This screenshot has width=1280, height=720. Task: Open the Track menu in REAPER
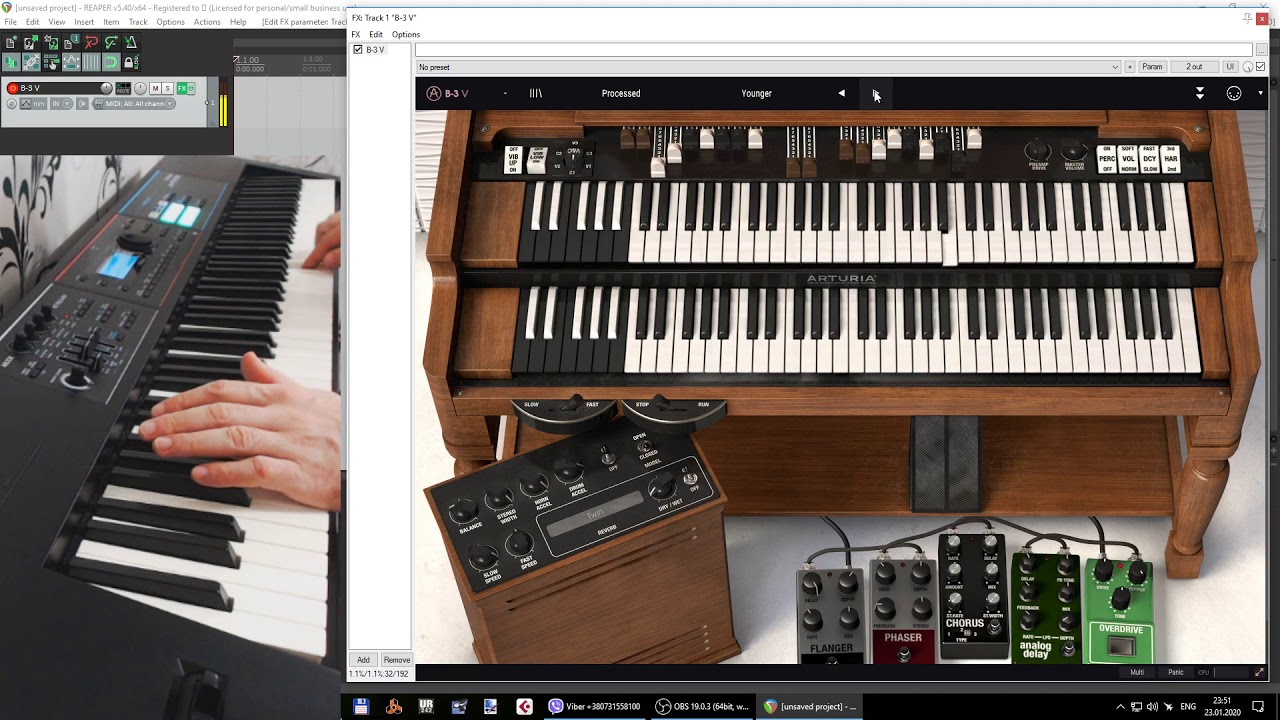[138, 21]
